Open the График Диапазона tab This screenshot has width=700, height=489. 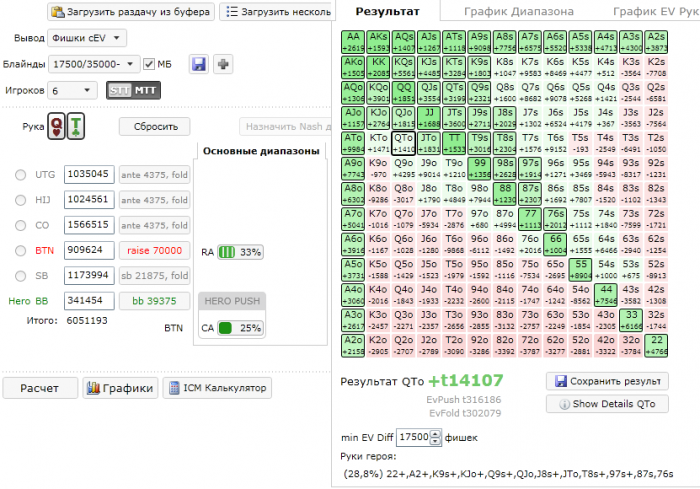coord(519,12)
